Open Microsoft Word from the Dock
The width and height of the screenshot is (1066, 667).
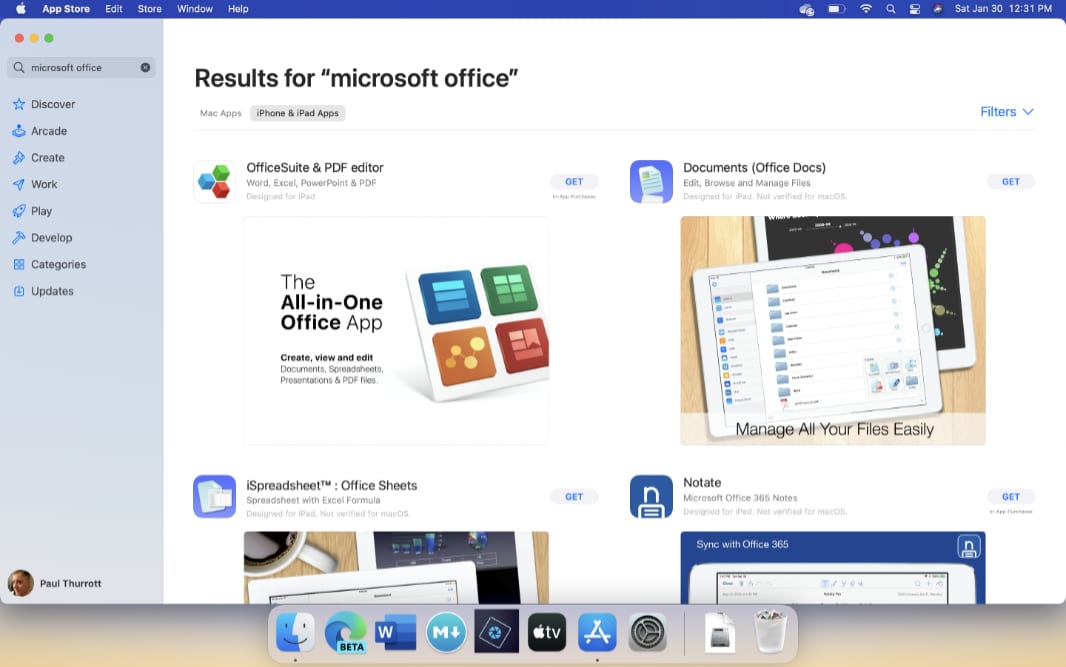(x=396, y=632)
